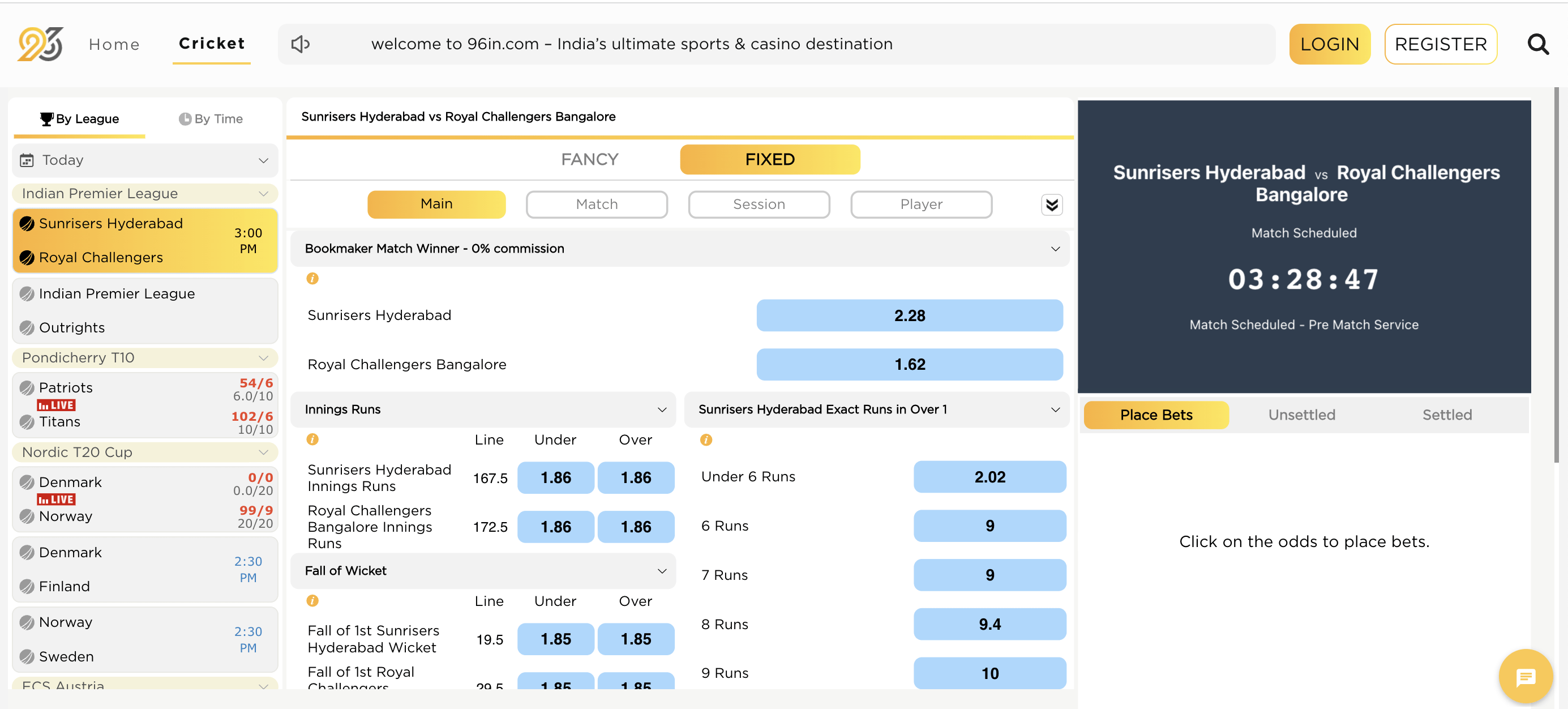Select Sunrisers Innings Runs Under 1.86
This screenshot has height=709, width=1568.
point(555,477)
